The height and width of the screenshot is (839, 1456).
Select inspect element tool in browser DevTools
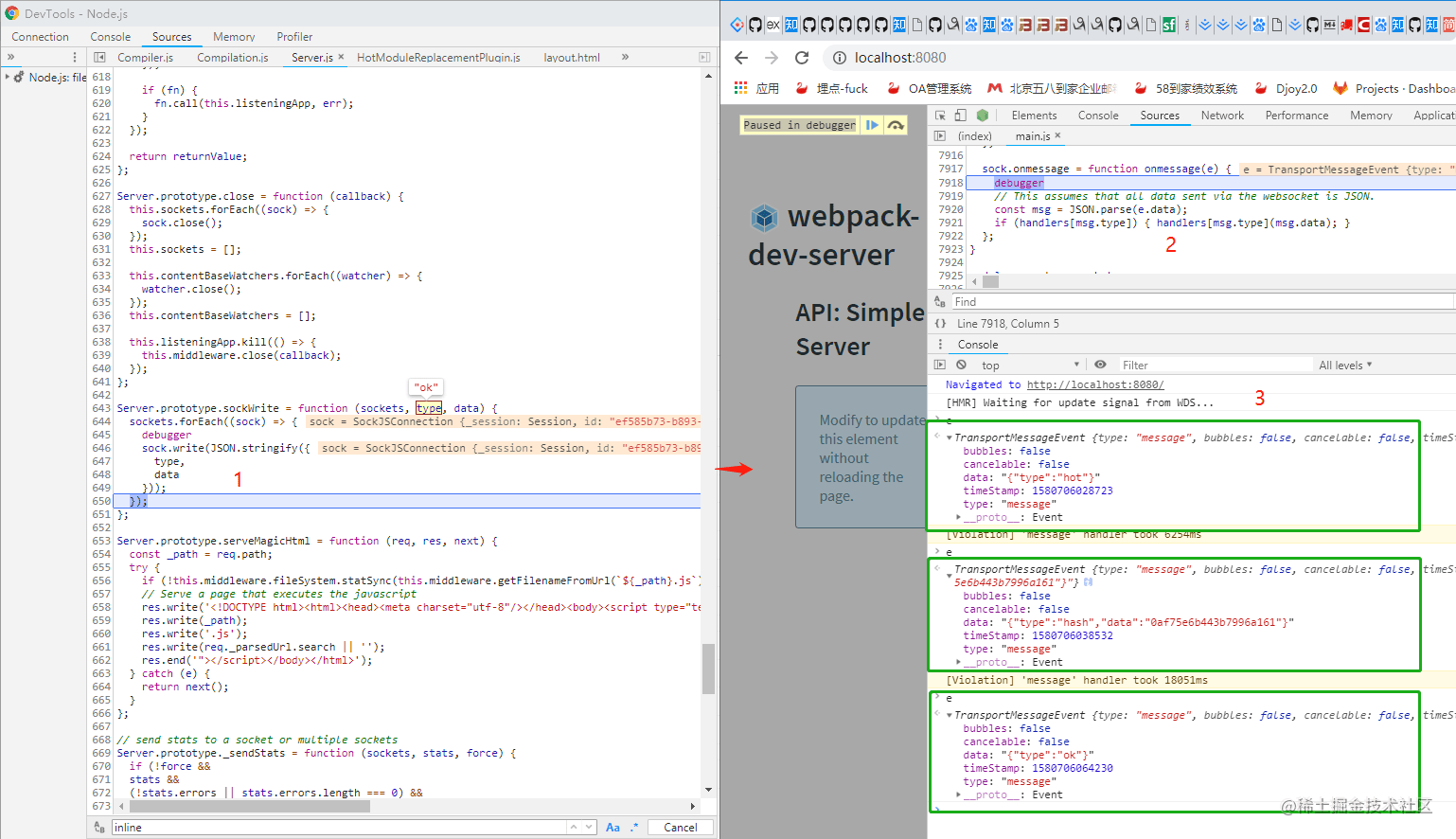coord(940,116)
